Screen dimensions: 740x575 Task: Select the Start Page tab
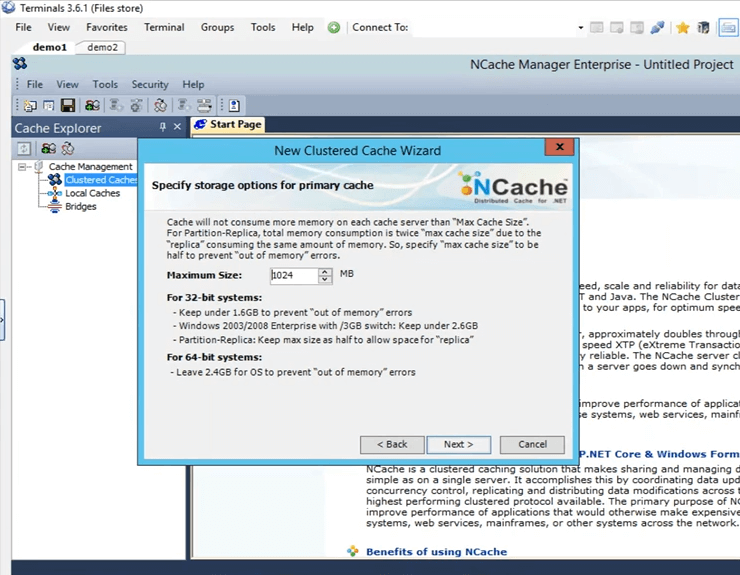(228, 125)
